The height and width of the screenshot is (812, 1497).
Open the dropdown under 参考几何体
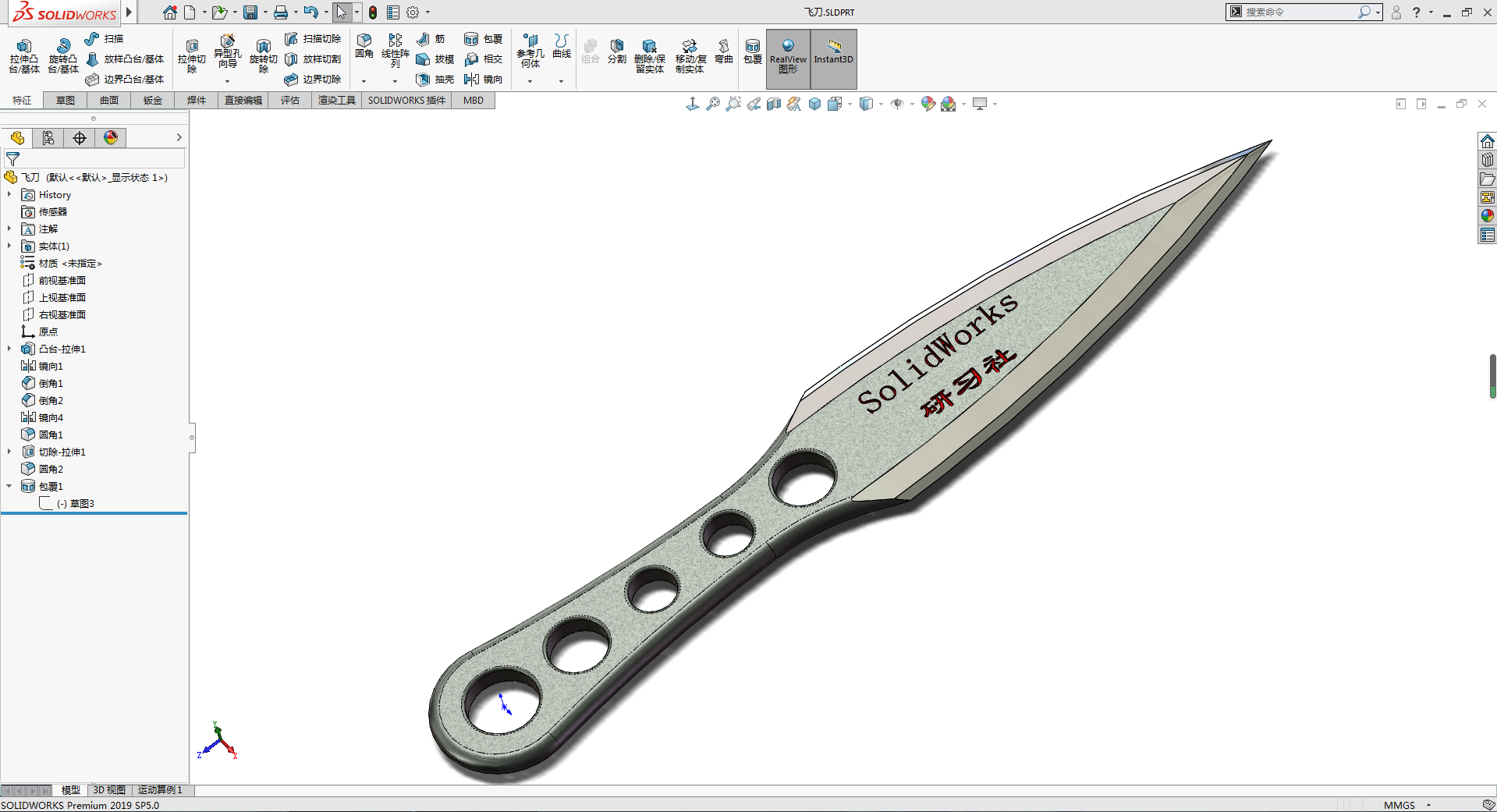coord(530,81)
